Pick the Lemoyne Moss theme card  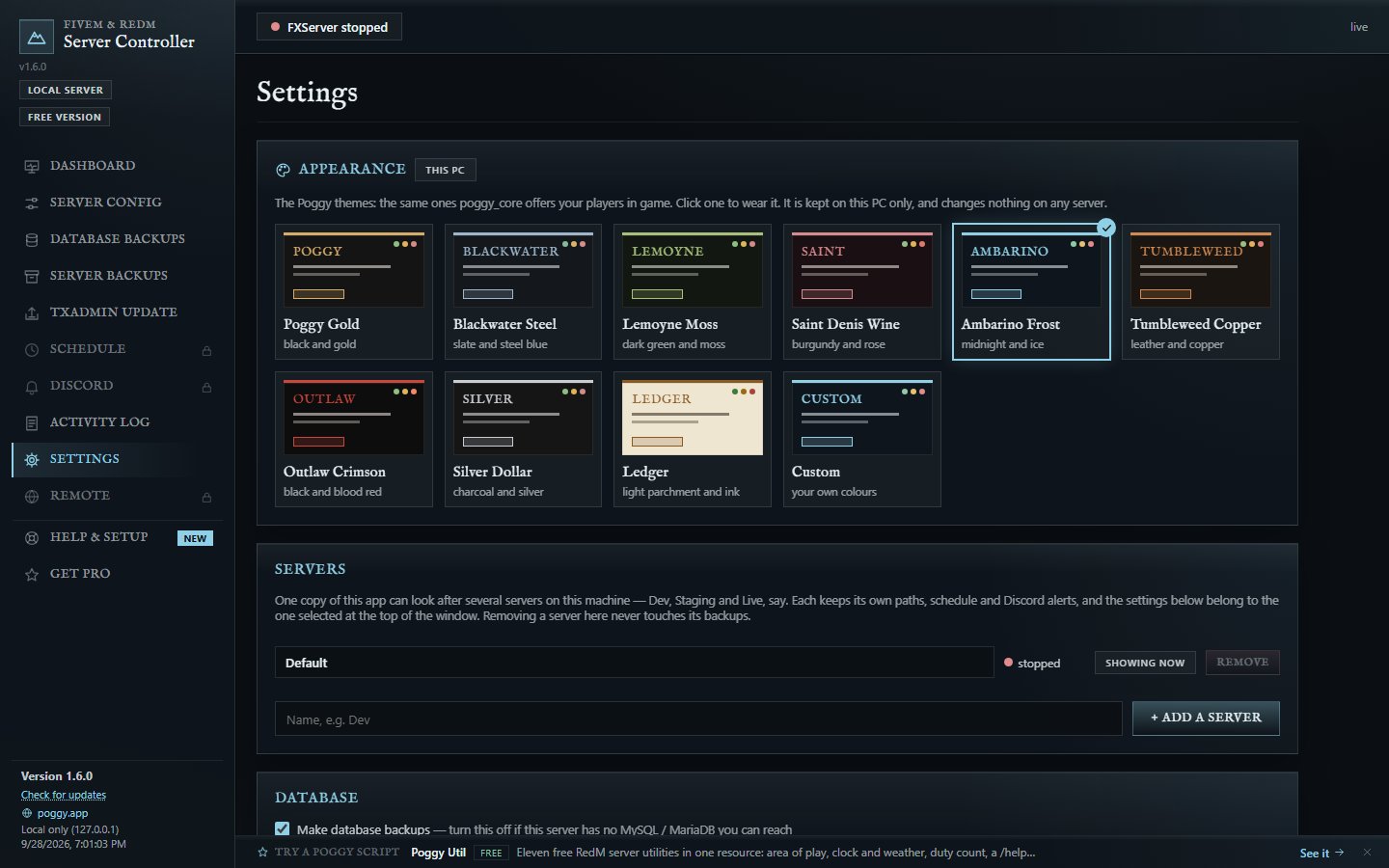tap(693, 291)
